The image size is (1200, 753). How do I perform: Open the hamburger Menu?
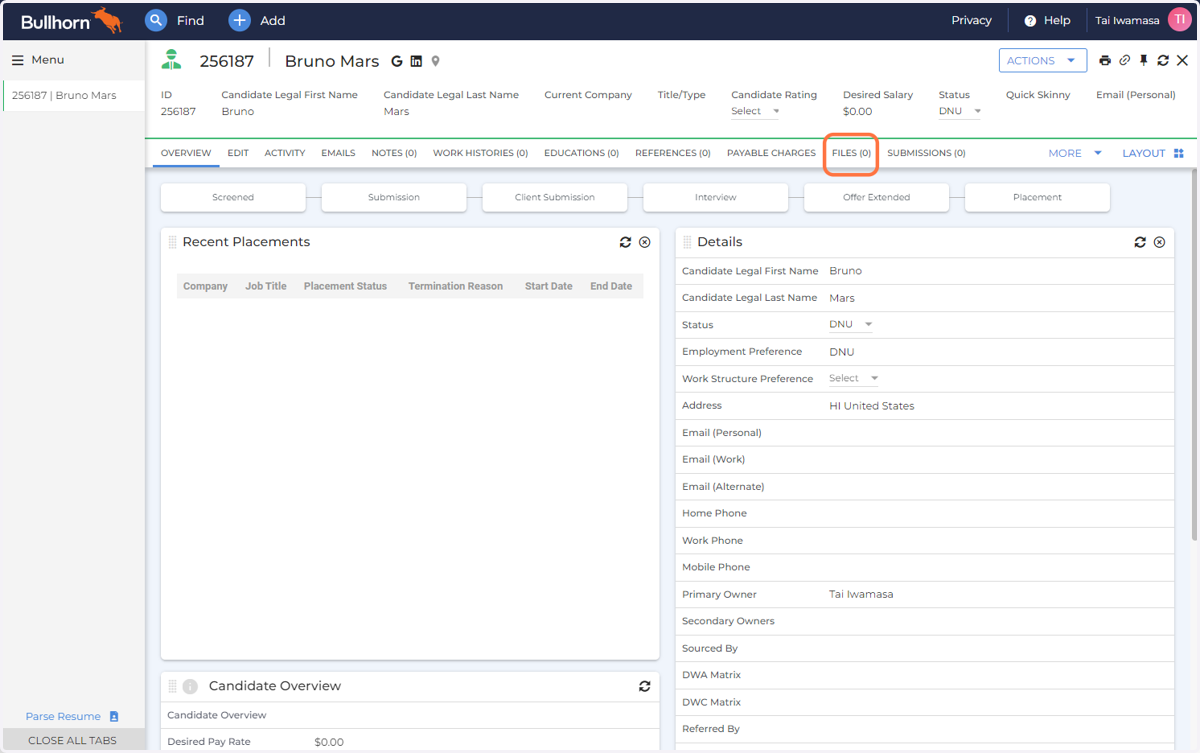click(38, 60)
